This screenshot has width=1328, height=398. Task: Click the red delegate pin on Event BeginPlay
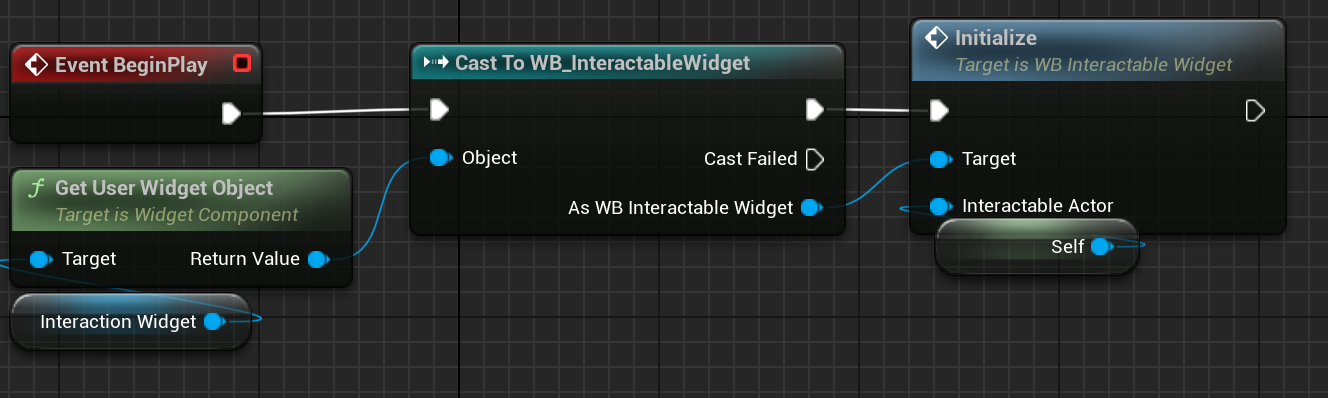pyautogui.click(x=241, y=65)
